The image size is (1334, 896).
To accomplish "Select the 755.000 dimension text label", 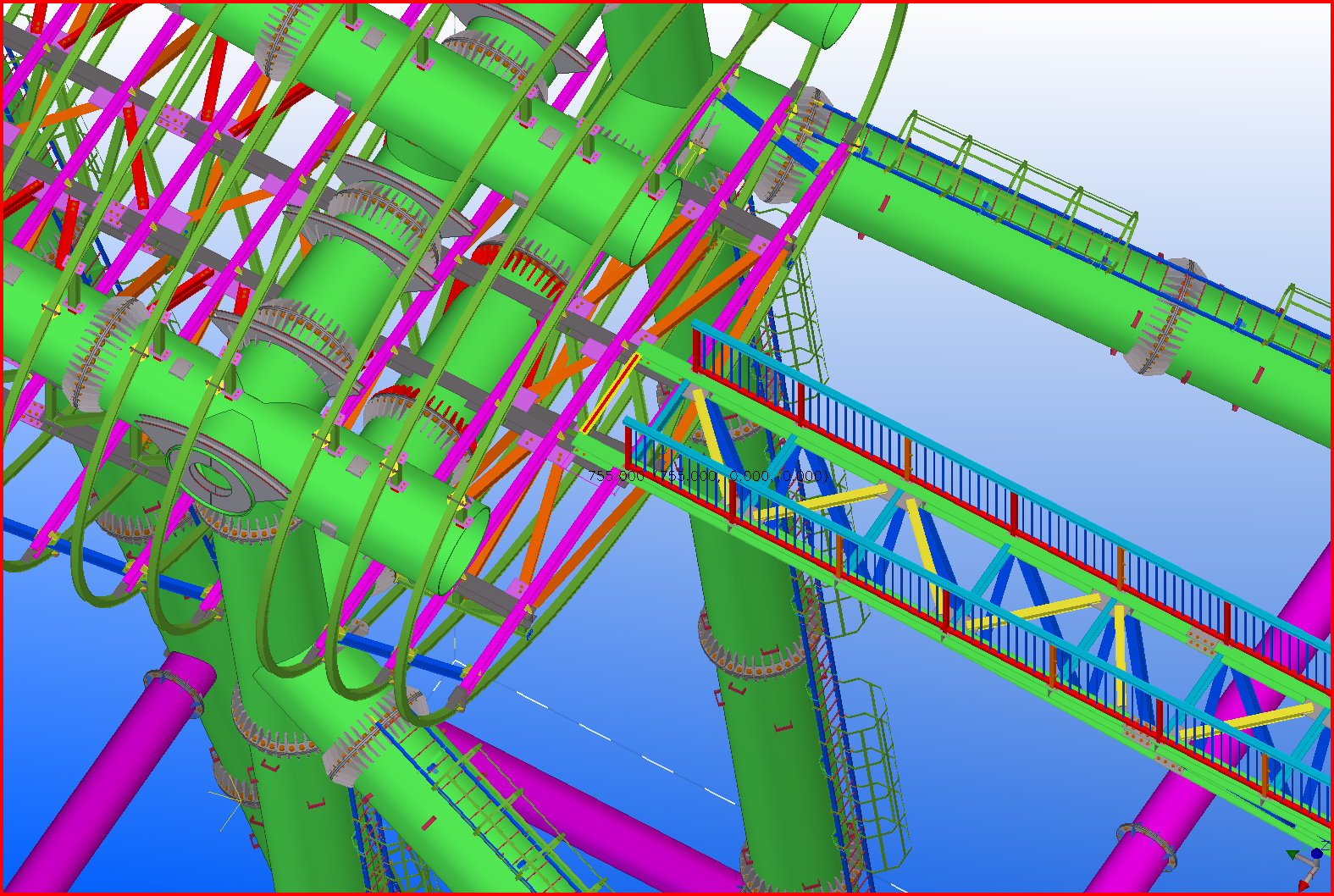I will [x=616, y=476].
